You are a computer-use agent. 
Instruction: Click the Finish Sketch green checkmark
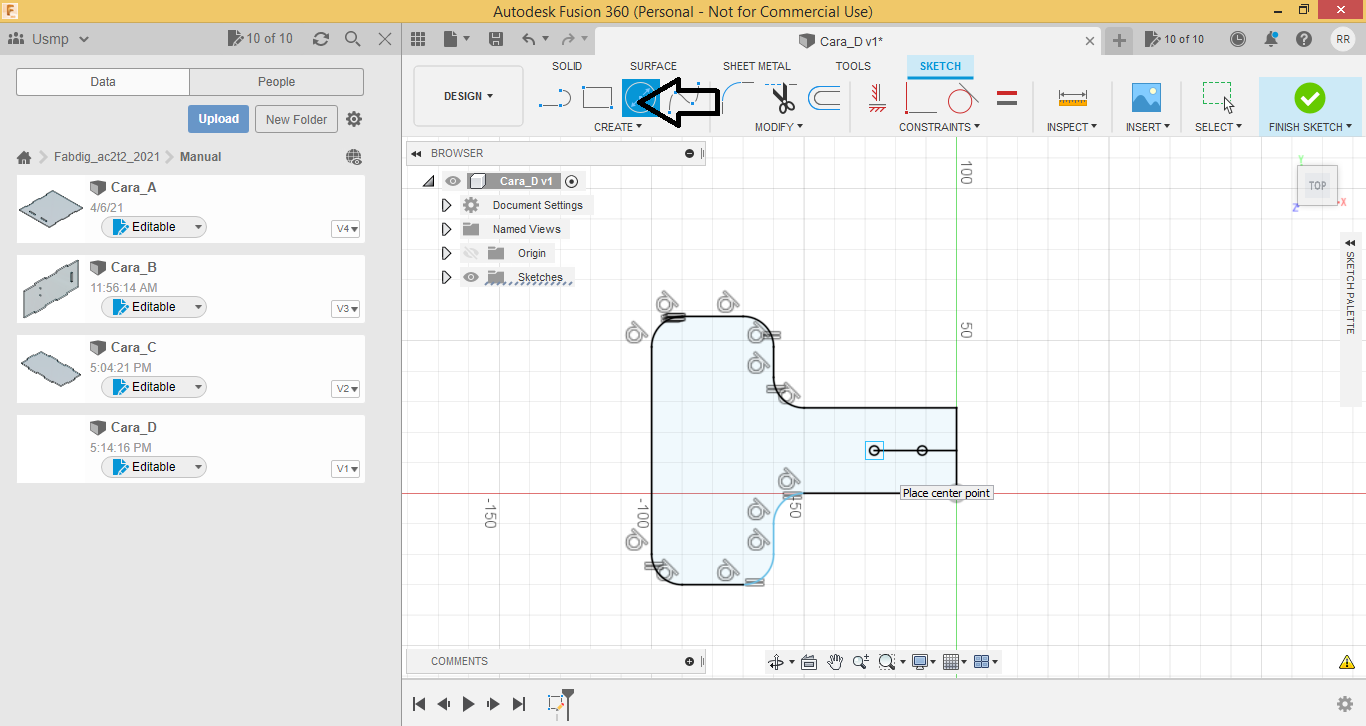(1309, 98)
